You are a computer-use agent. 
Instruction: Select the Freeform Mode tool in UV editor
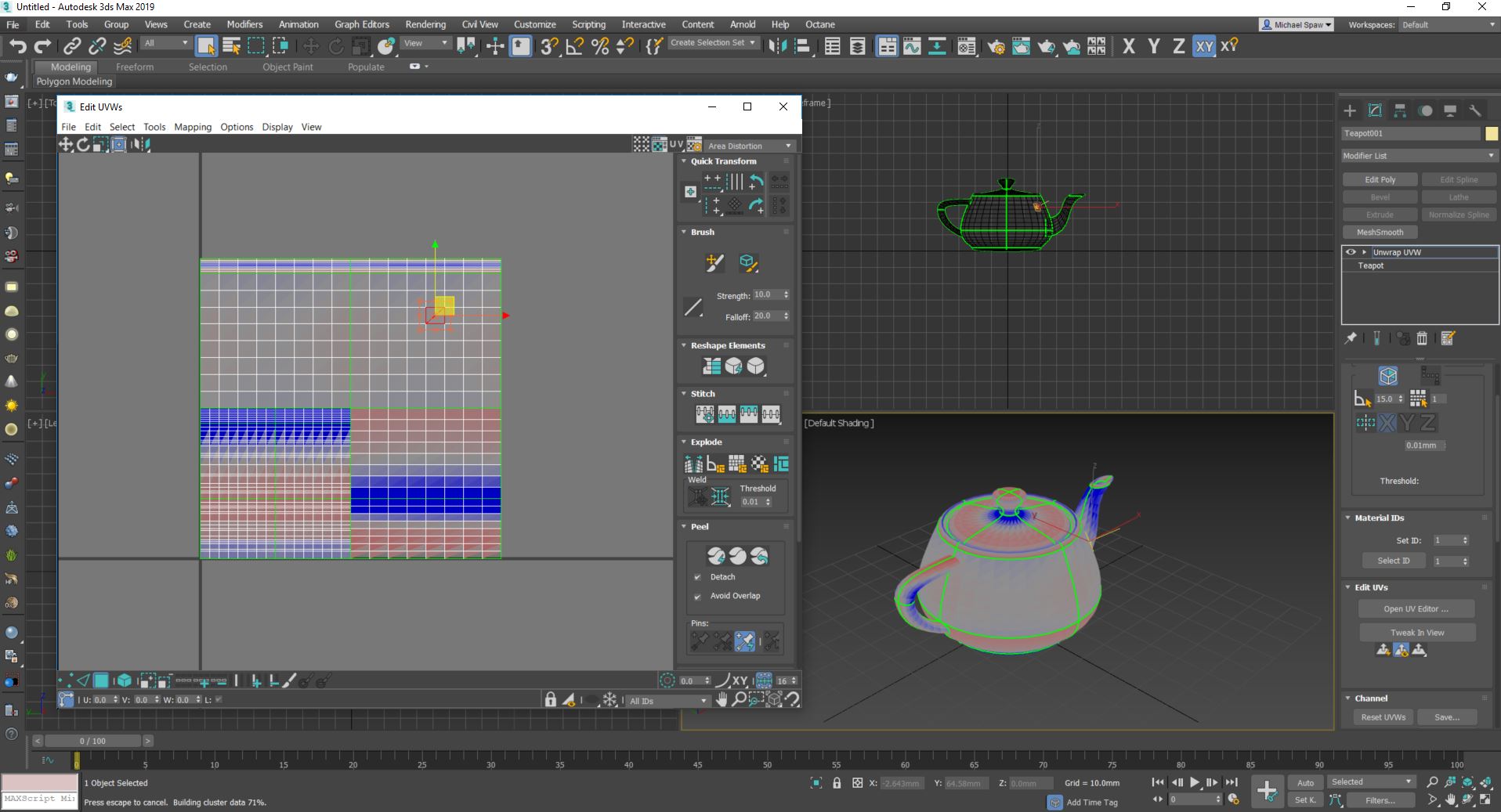click(x=118, y=144)
